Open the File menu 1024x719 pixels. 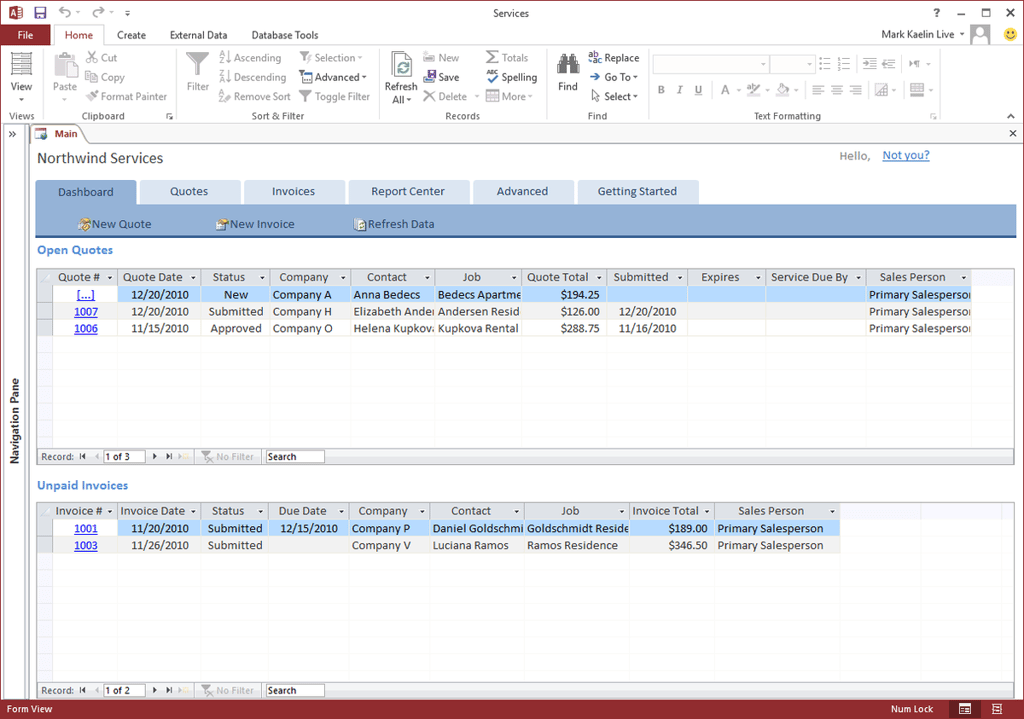tap(25, 35)
